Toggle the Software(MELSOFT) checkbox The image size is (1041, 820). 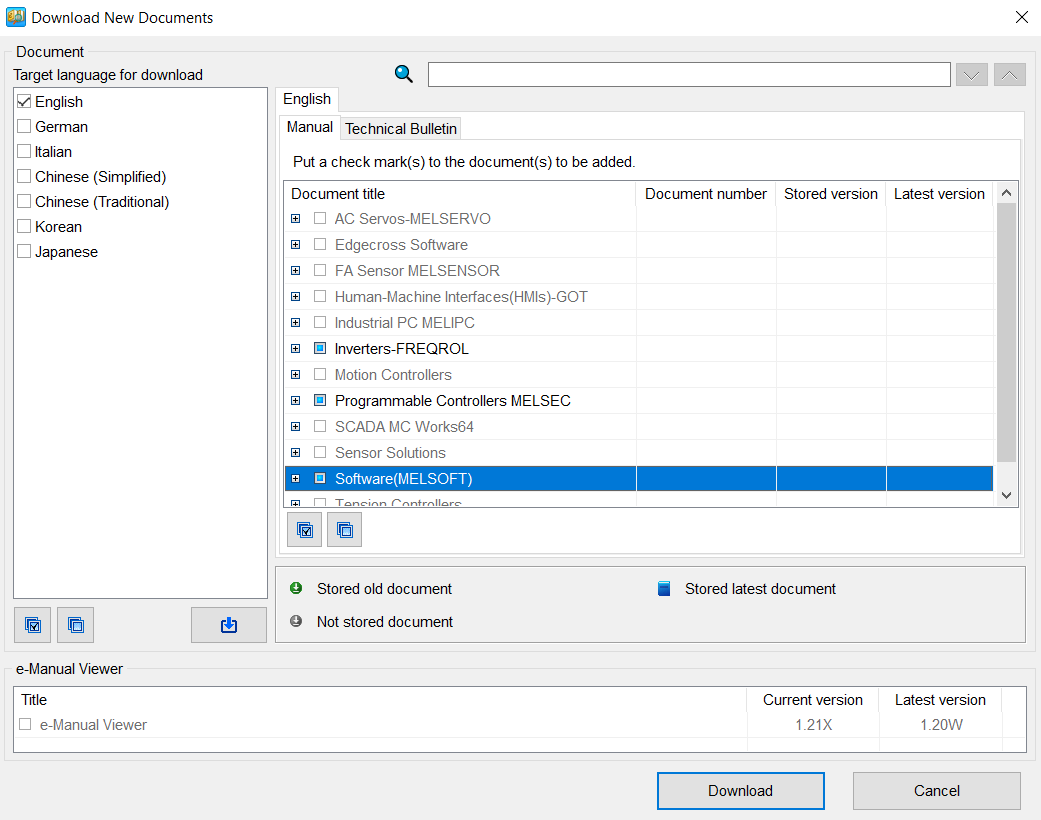coord(320,478)
